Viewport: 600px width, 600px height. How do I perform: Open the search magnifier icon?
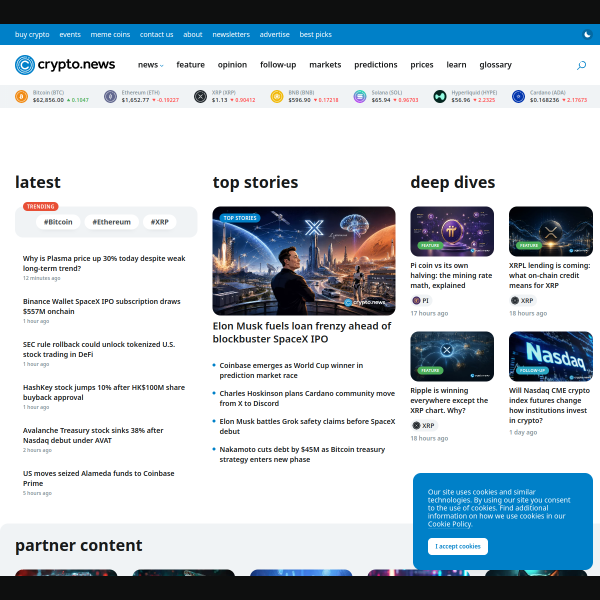pyautogui.click(x=581, y=65)
